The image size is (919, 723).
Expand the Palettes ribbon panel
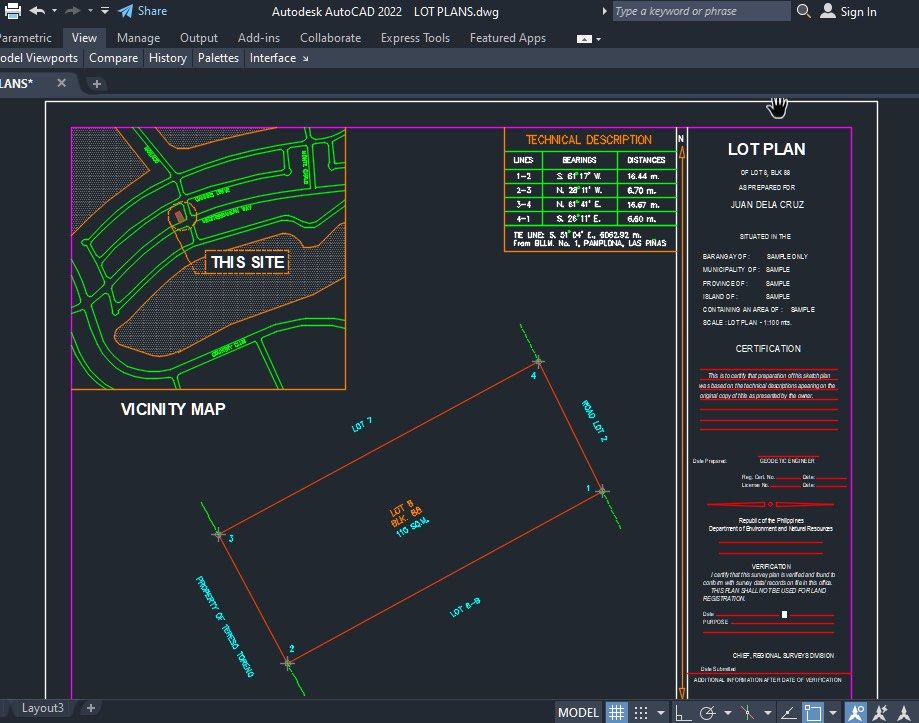(218, 58)
